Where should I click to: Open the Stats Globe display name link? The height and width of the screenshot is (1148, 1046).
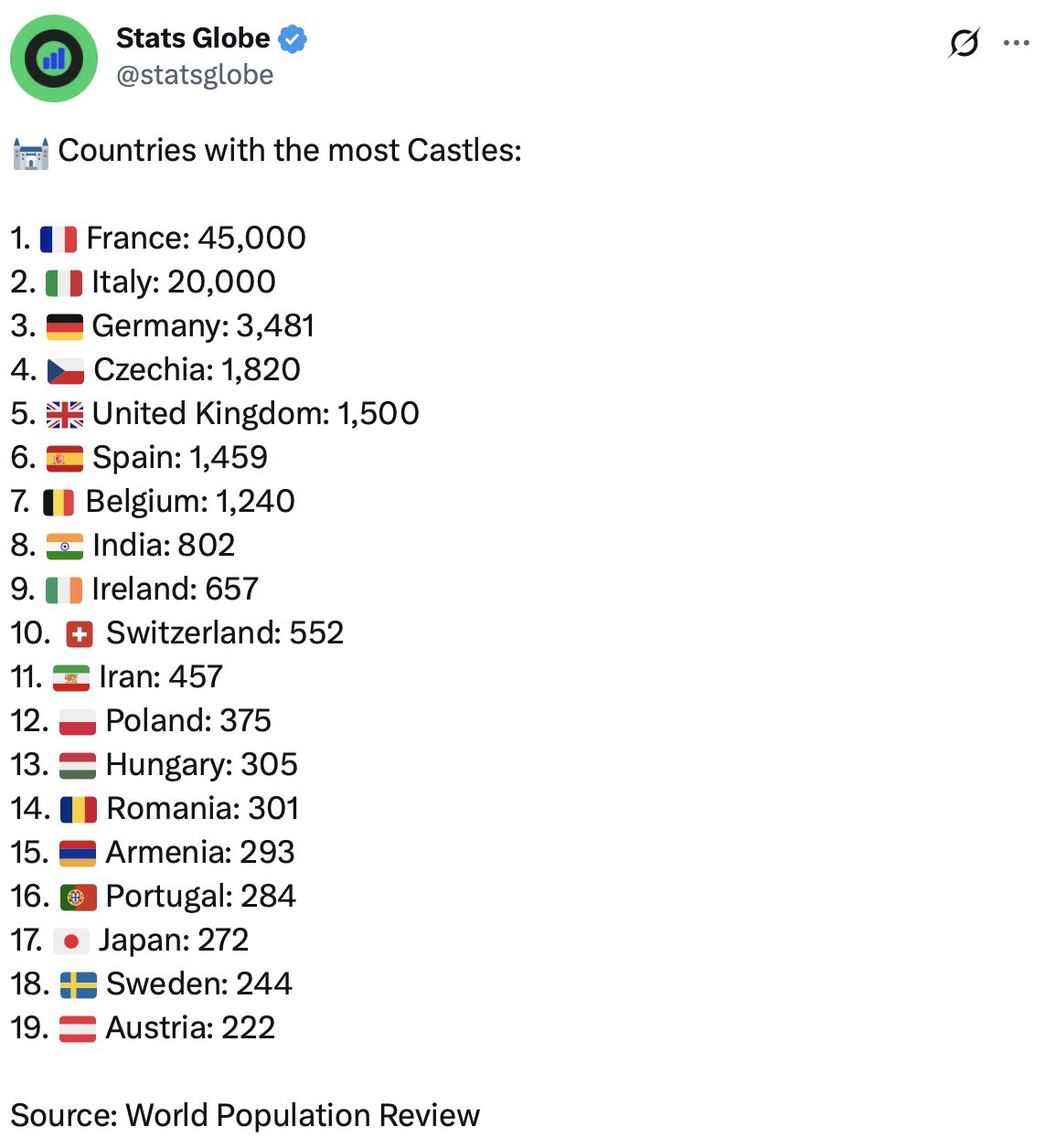(x=193, y=38)
